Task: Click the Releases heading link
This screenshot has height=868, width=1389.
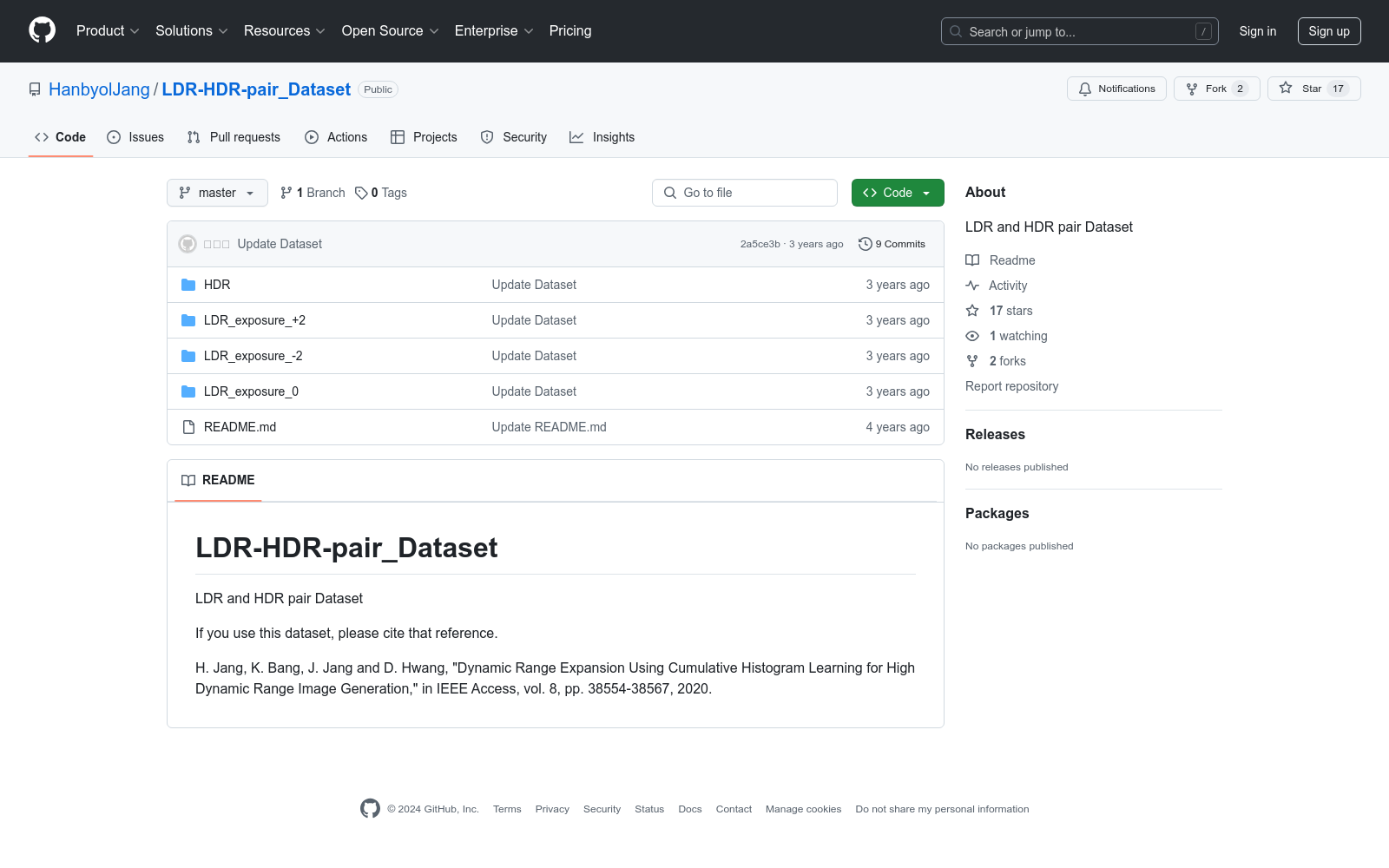Action: 995,435
